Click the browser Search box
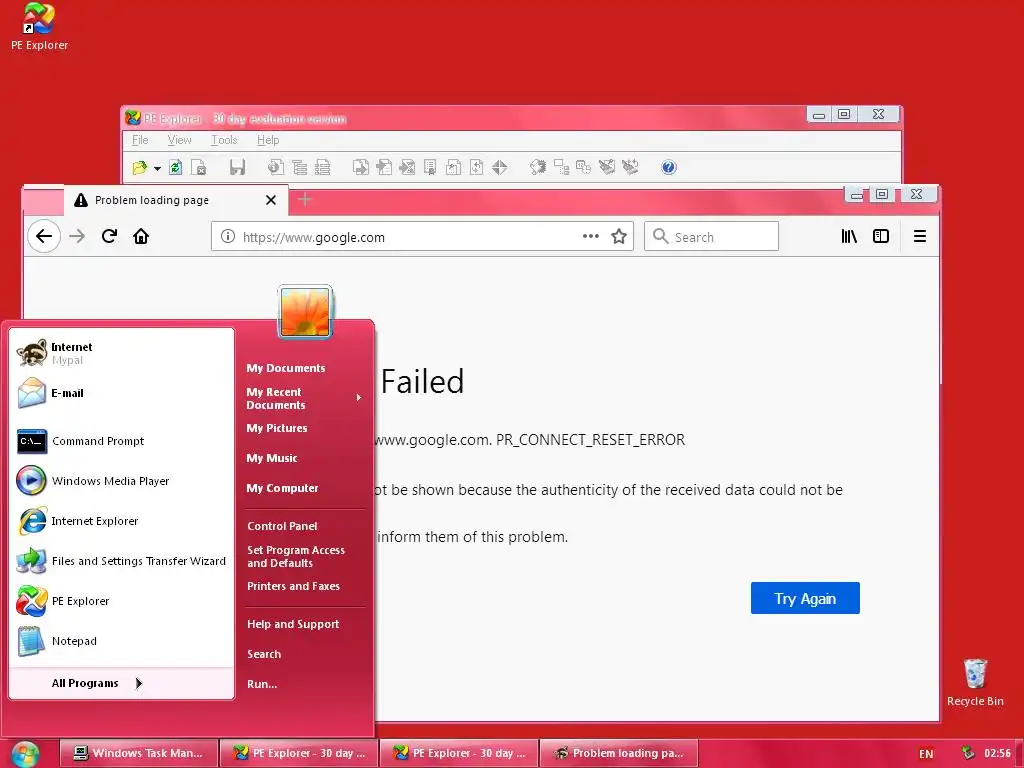Image resolution: width=1024 pixels, height=768 pixels. coord(711,236)
